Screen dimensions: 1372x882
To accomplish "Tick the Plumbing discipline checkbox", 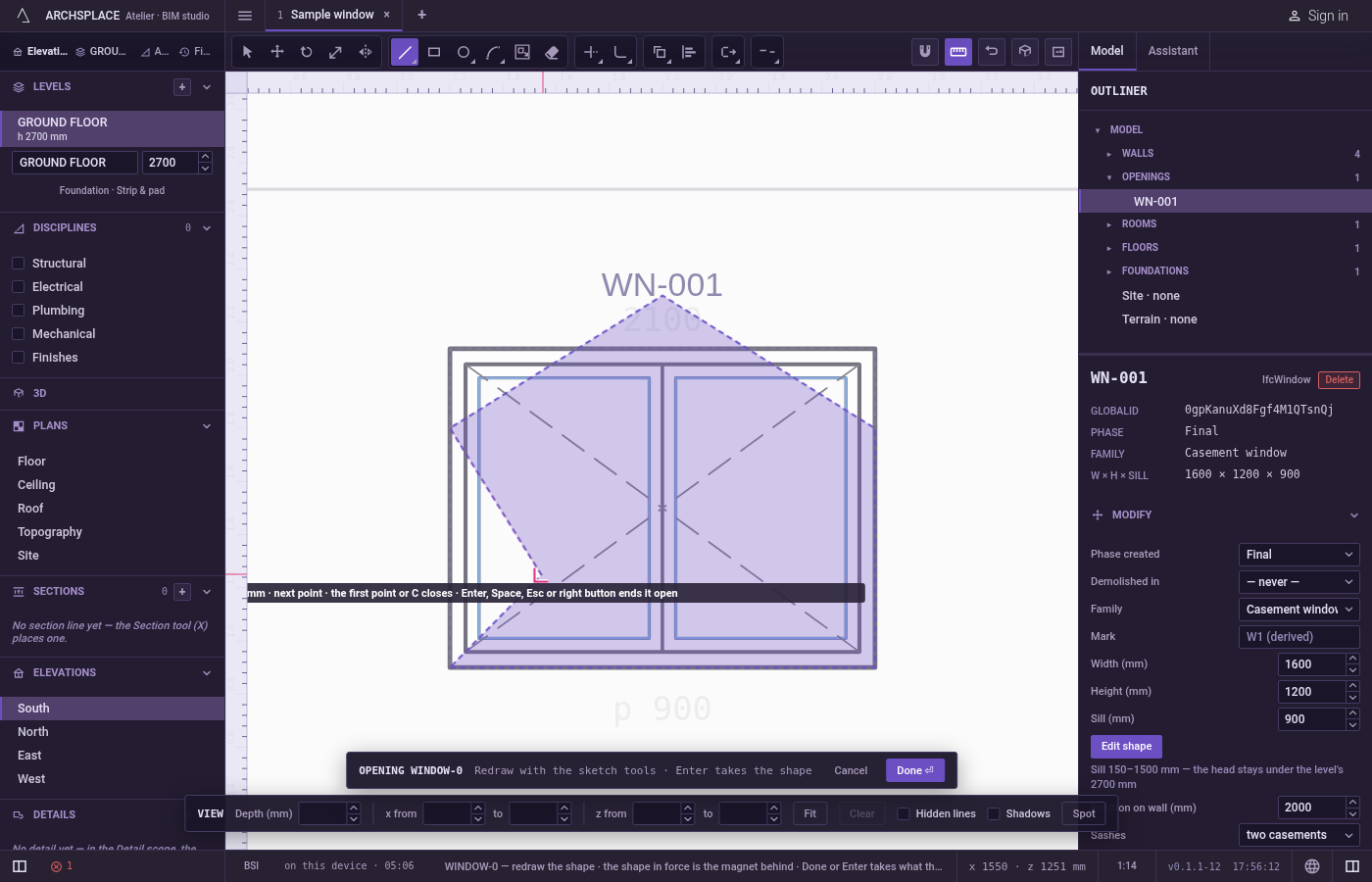I will 18,311.
